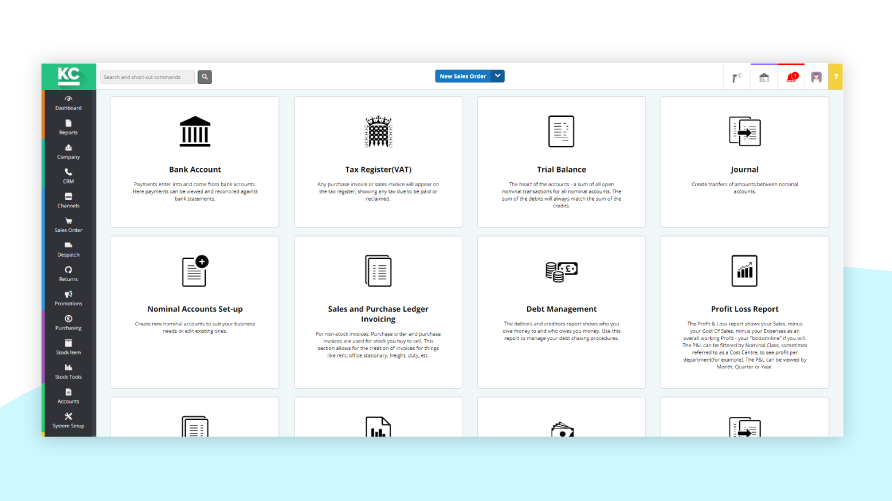Click the Trial Balance document icon

point(561,131)
